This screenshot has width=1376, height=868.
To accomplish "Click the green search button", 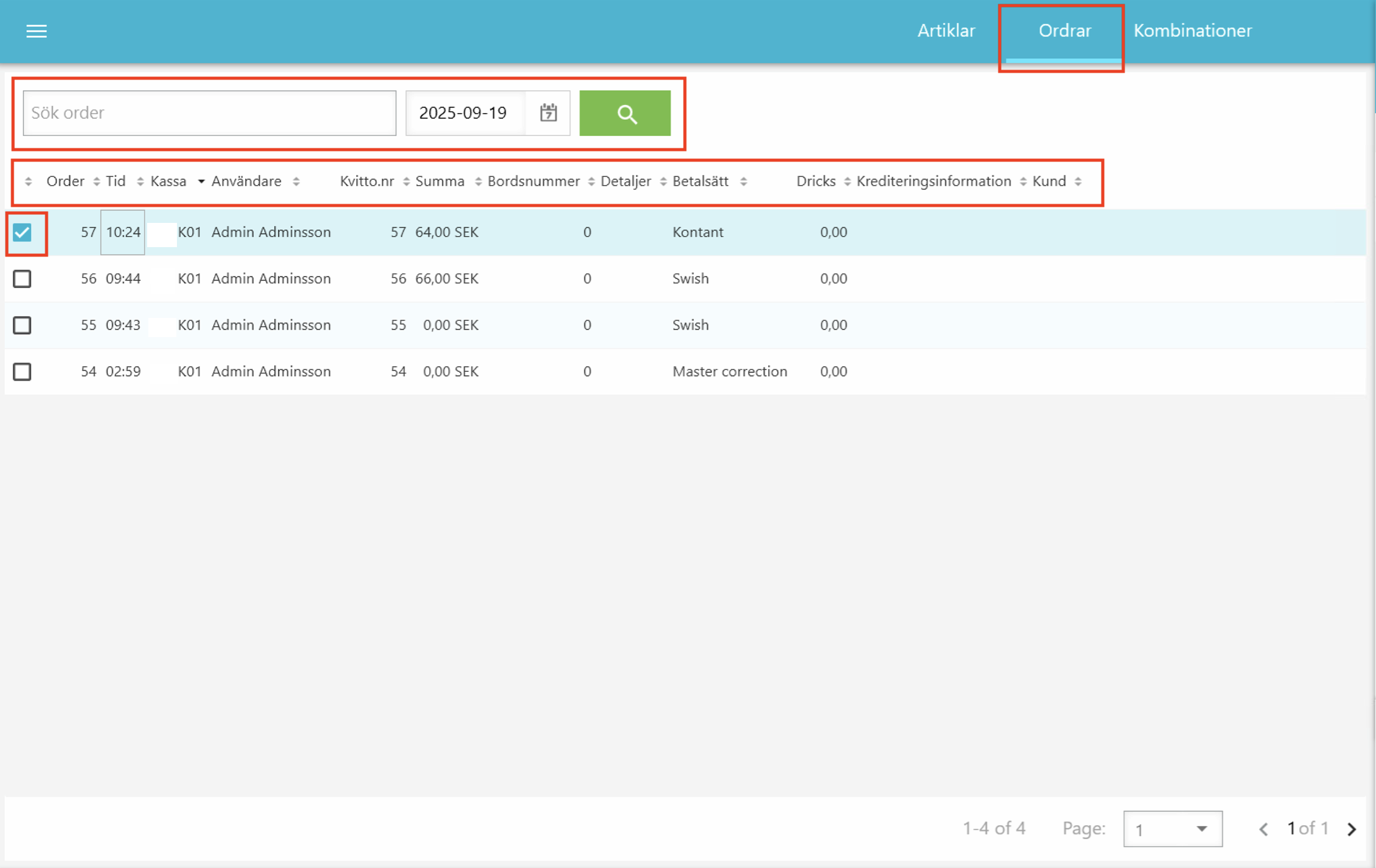I will point(625,113).
